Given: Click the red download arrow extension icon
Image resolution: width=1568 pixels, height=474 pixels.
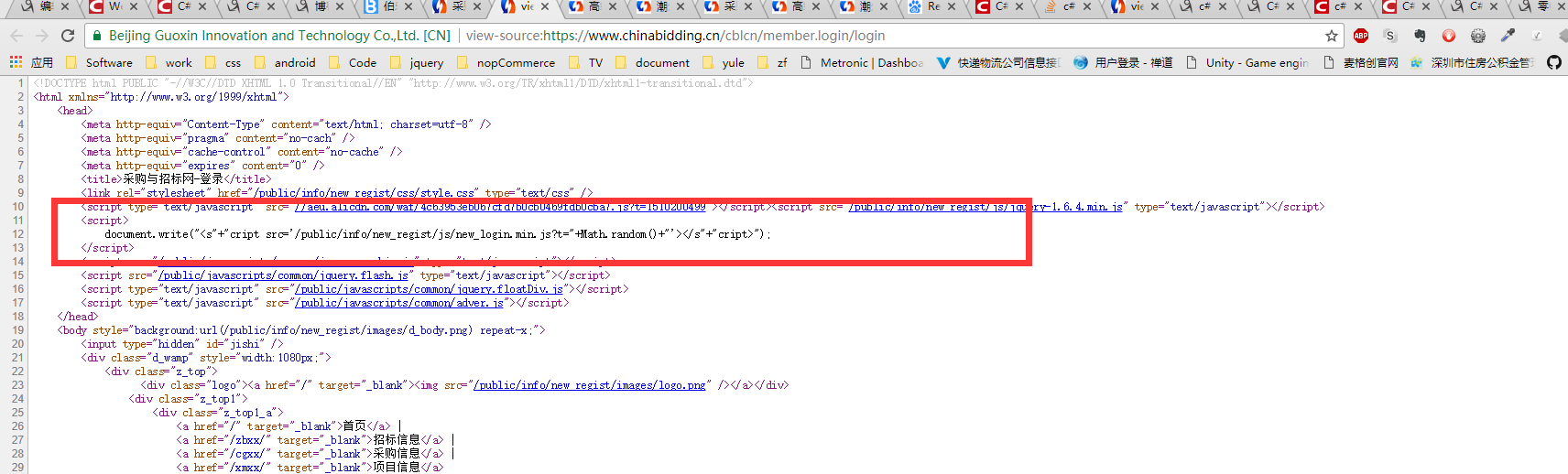Looking at the screenshot, I should coord(1449,36).
